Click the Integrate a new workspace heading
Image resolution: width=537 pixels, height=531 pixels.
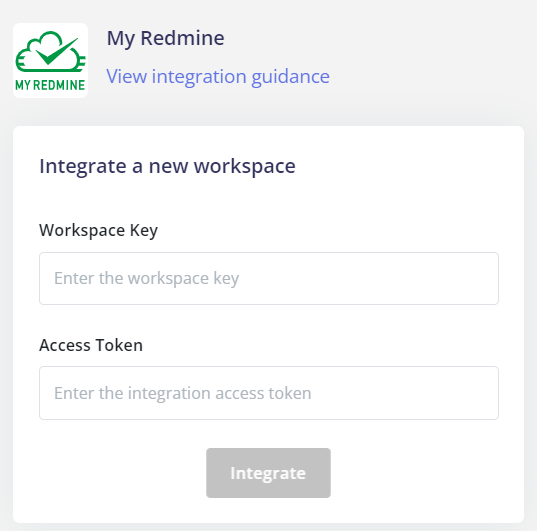[x=167, y=167]
